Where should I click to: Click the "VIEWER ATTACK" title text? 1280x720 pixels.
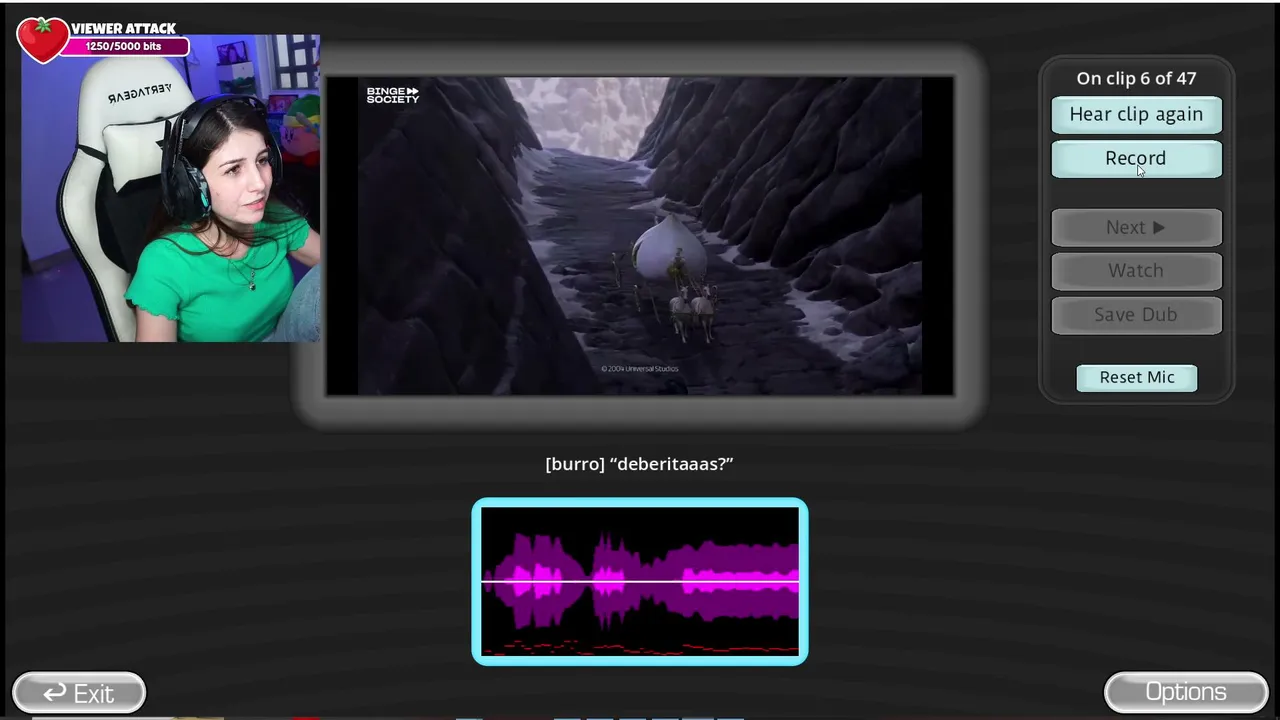[123, 28]
